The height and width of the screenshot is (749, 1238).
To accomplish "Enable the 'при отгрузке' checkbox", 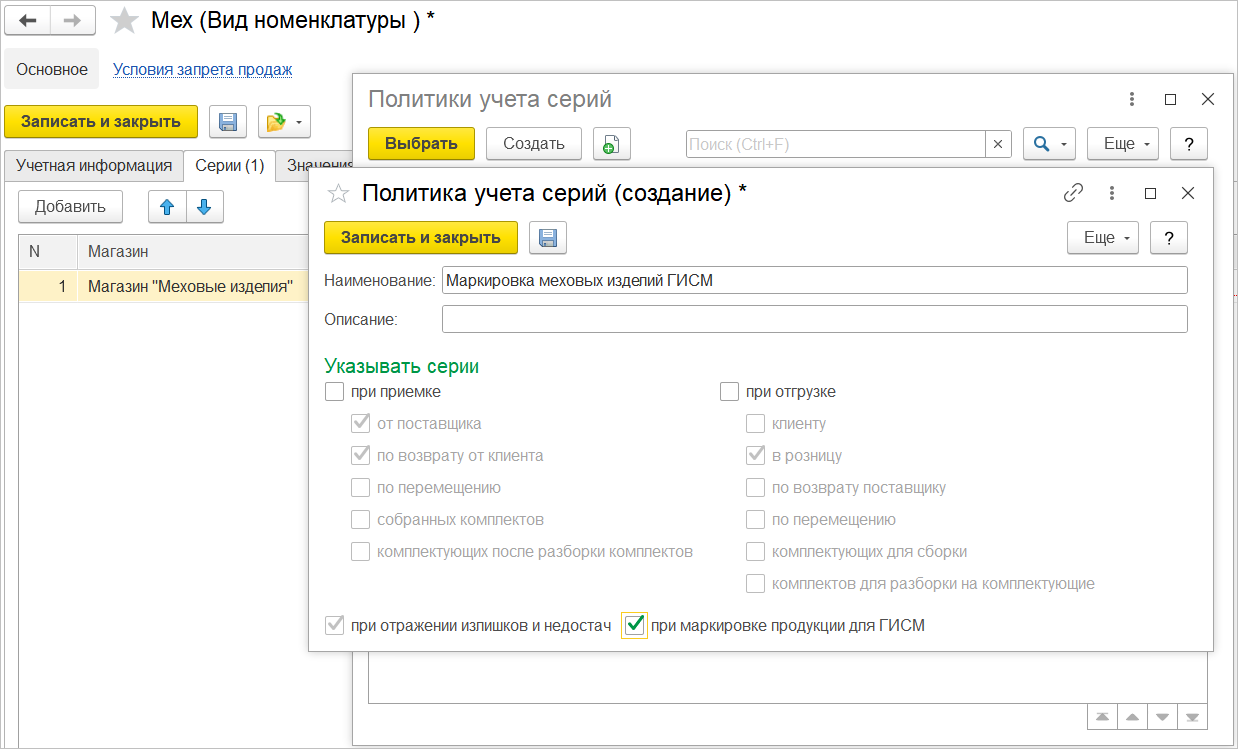I will [729, 392].
